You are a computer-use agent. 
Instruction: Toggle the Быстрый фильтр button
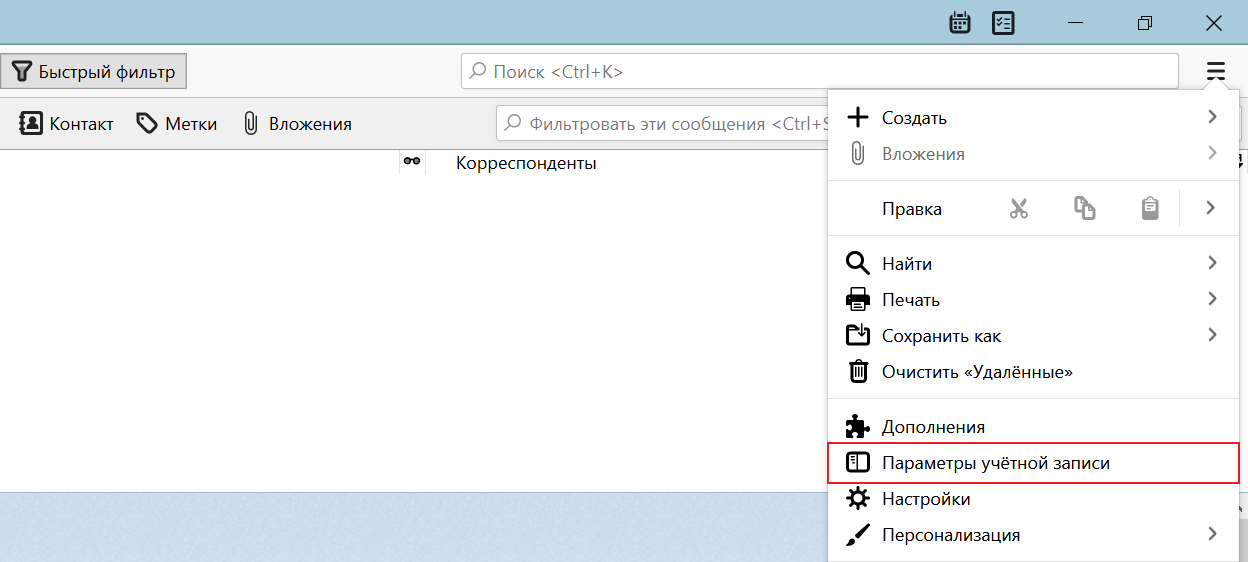[x=94, y=72]
